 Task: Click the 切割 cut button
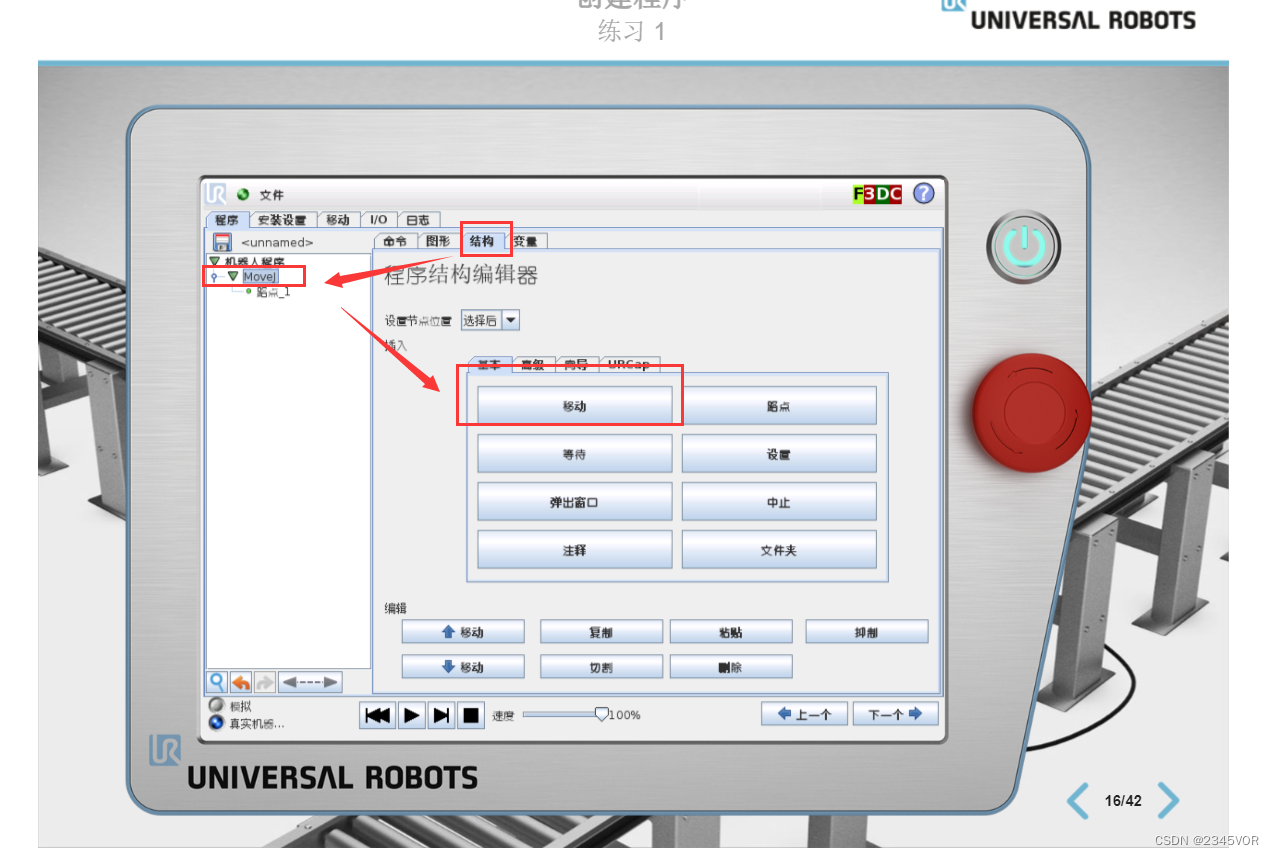(601, 667)
